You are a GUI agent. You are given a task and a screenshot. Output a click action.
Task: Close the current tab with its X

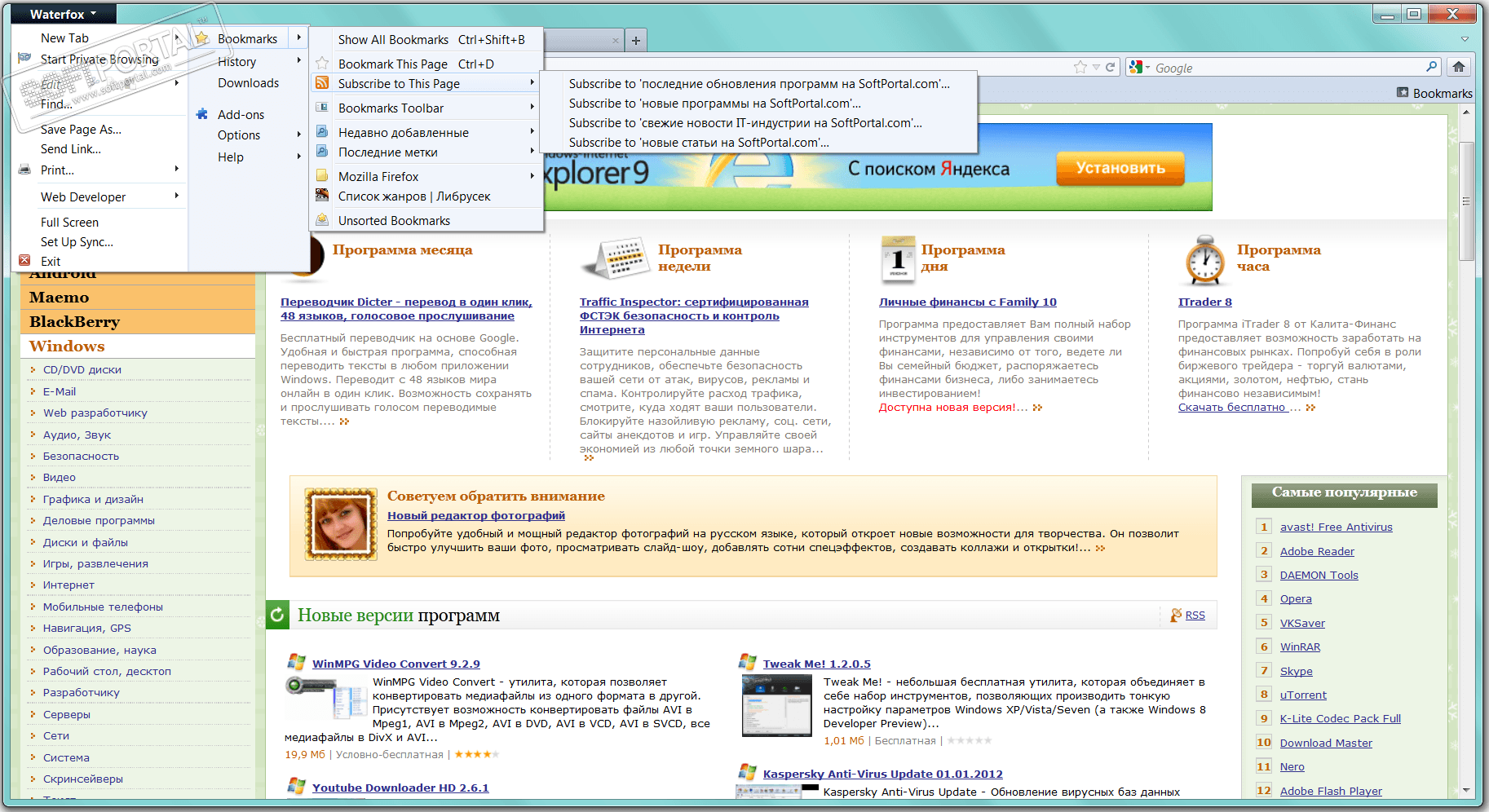click(616, 40)
